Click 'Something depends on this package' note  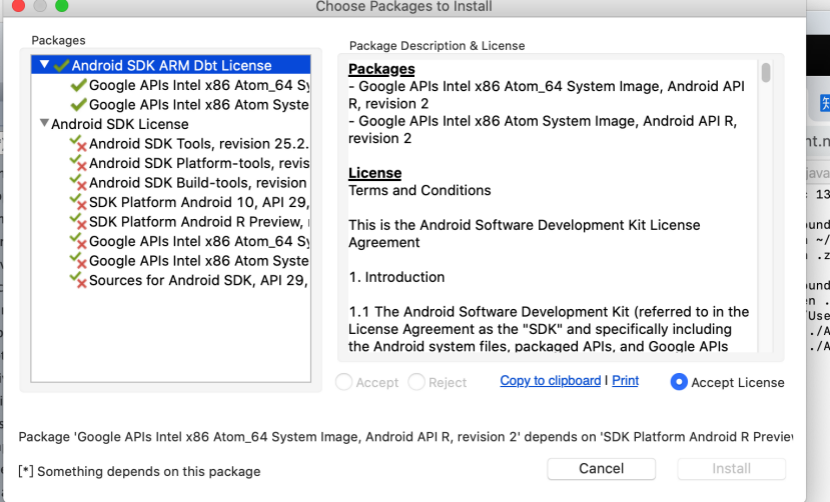pos(139,471)
